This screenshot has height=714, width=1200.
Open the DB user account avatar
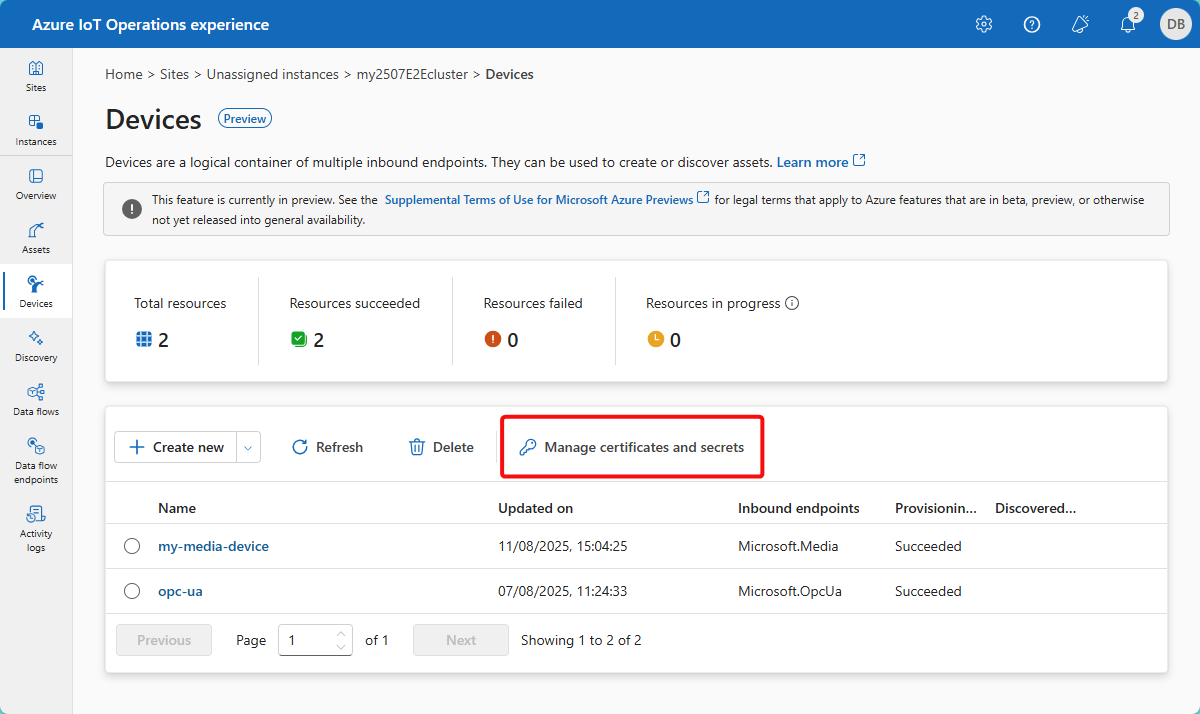[1174, 24]
